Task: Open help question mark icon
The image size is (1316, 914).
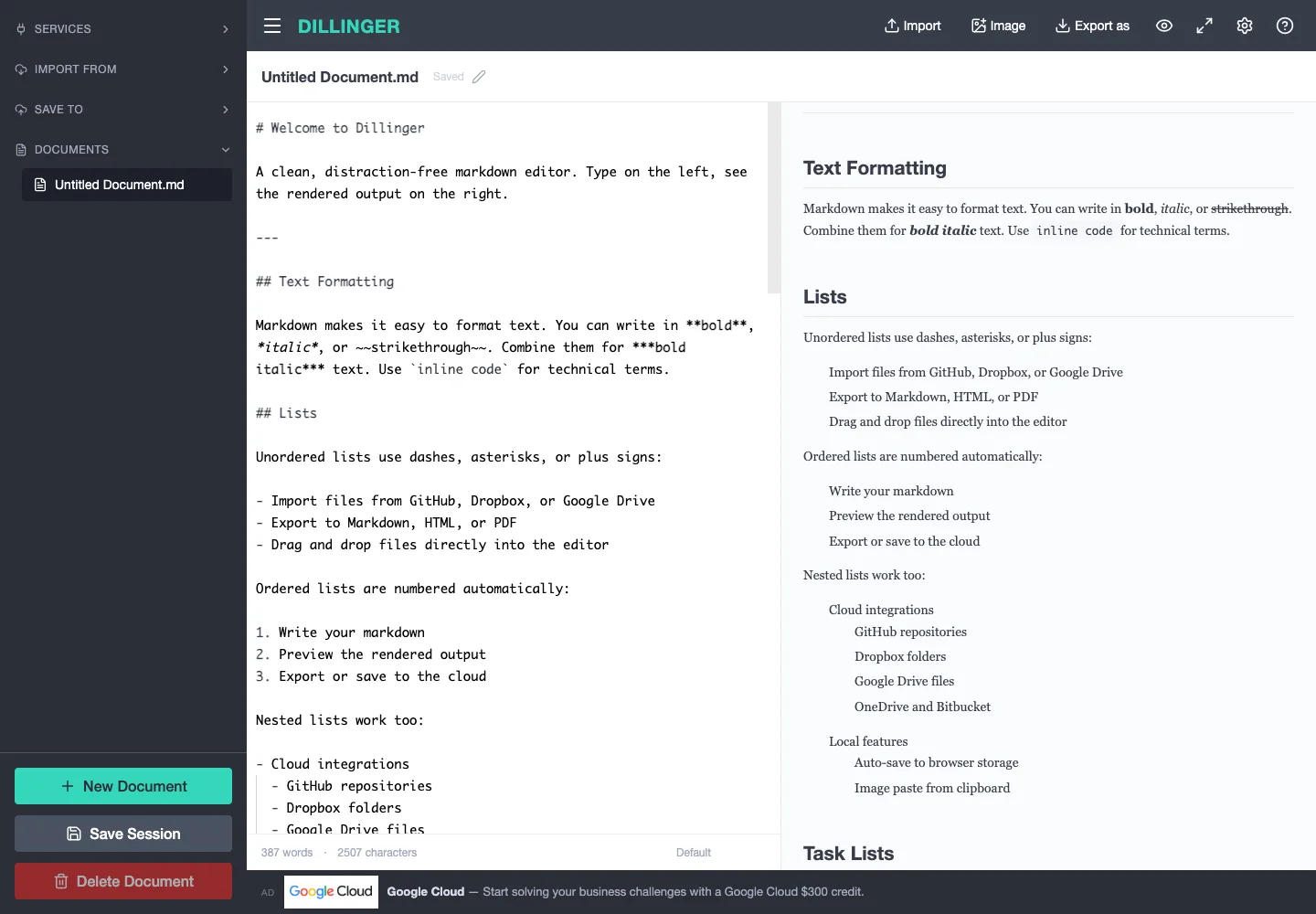Action: pyautogui.click(x=1285, y=26)
